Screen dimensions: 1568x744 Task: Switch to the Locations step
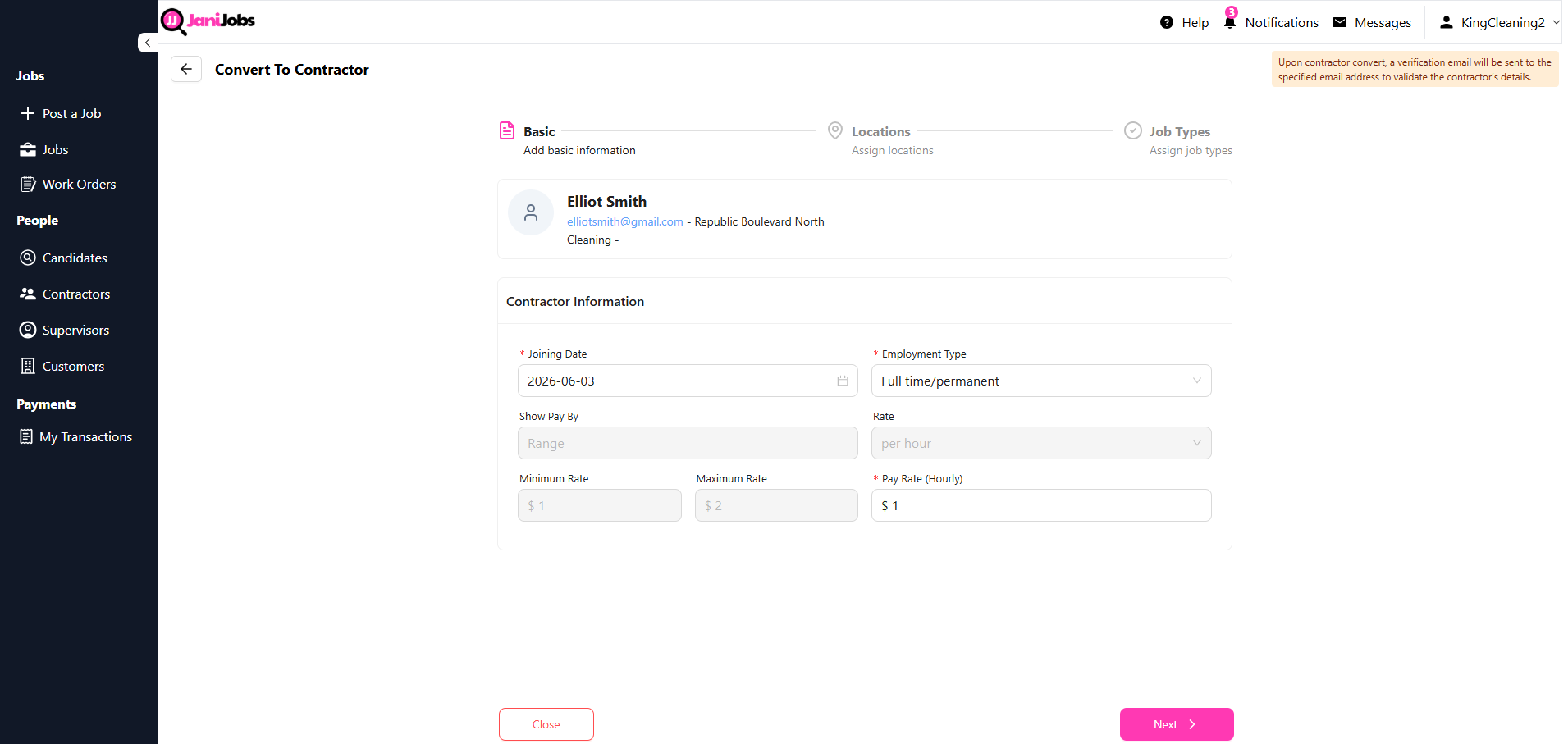pos(880,131)
